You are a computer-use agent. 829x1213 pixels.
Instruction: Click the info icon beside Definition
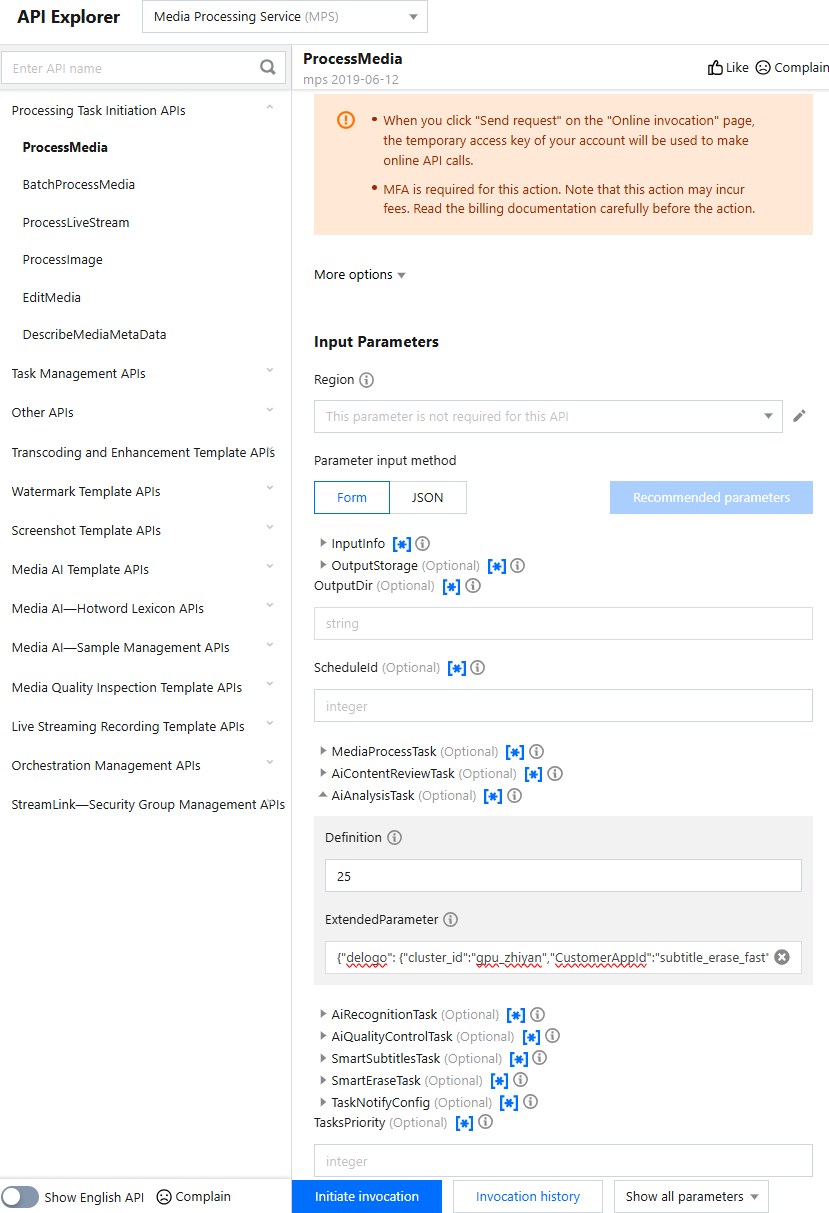coord(394,837)
